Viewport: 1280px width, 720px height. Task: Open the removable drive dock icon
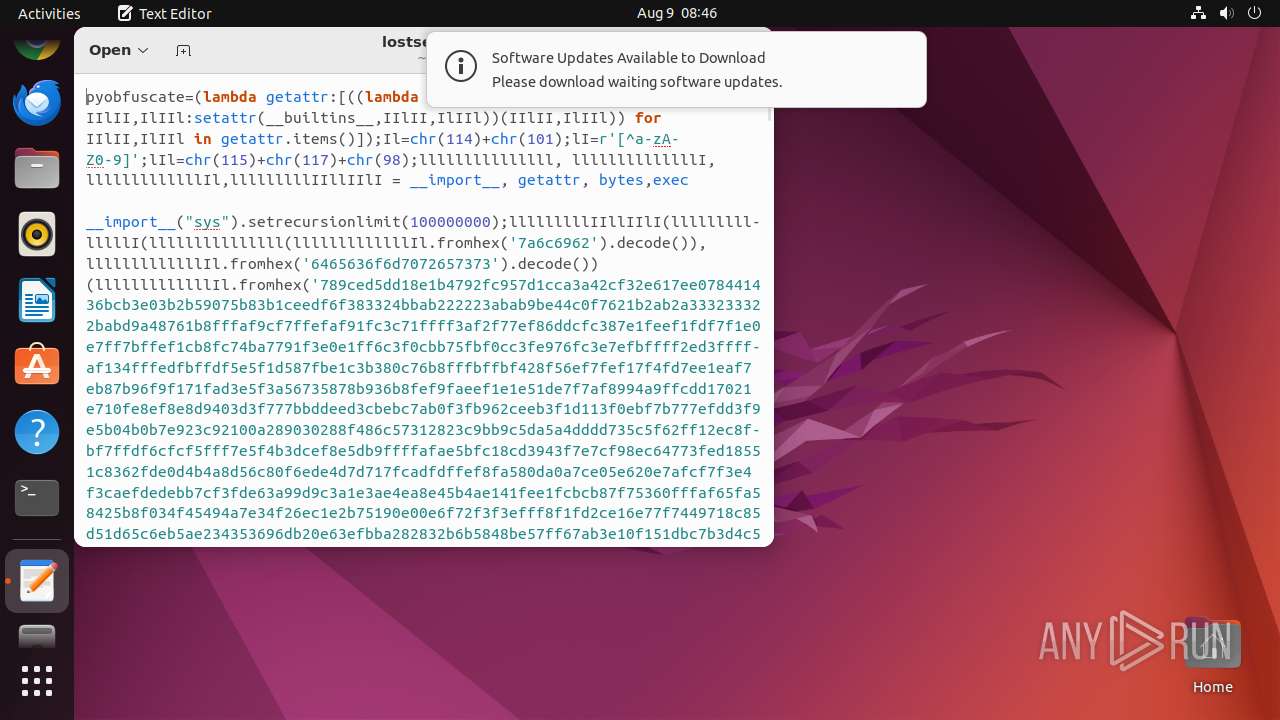point(37,636)
